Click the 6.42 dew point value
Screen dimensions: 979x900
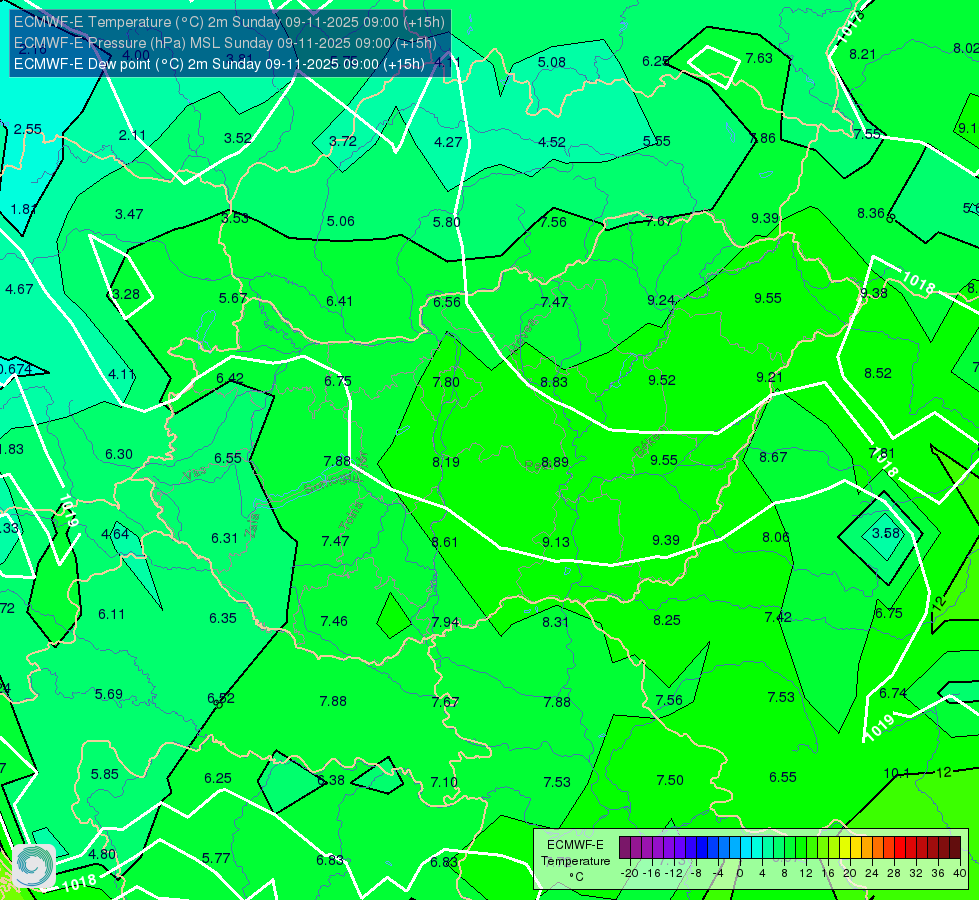point(230,378)
